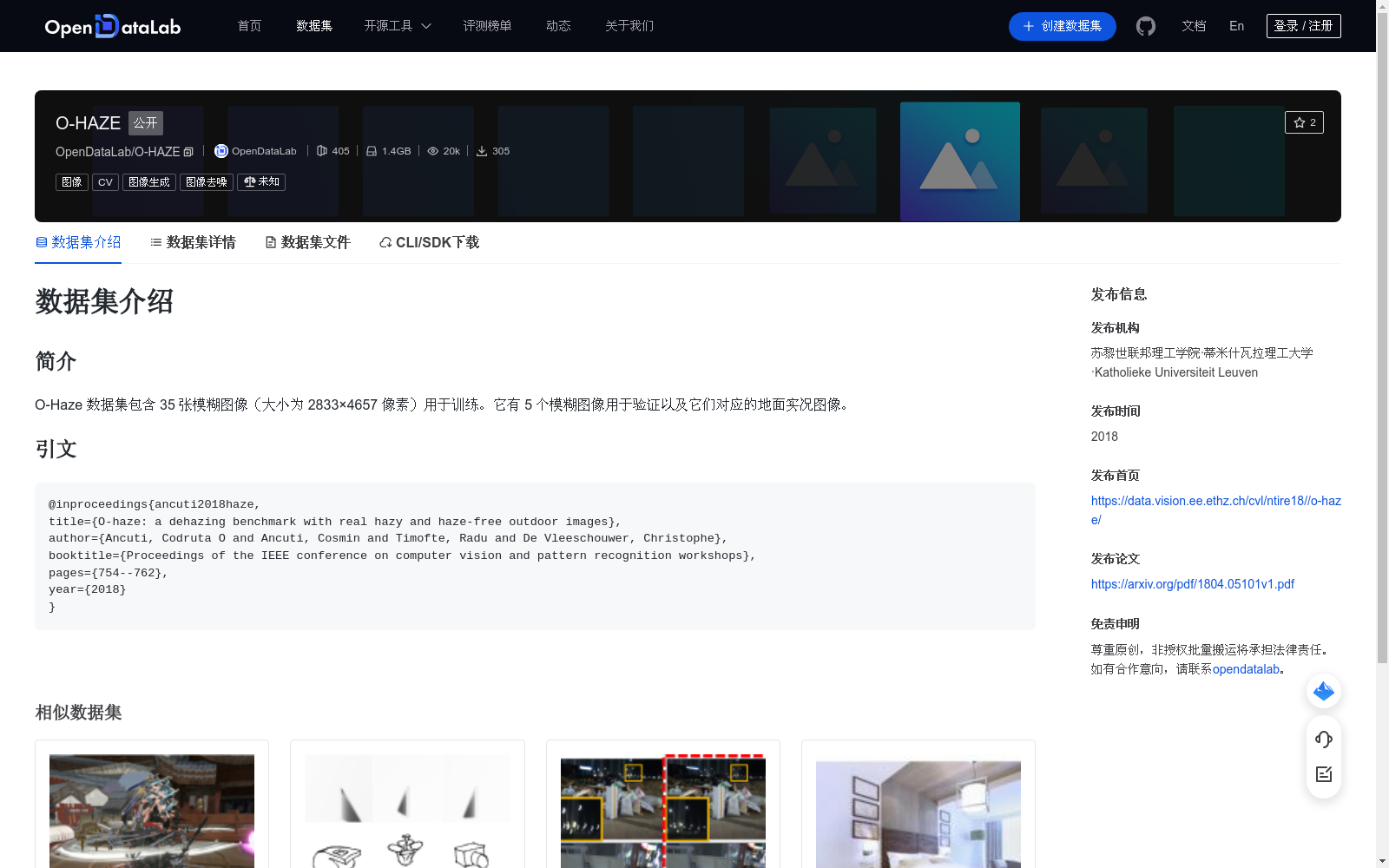Click the 图像去噪 tag
Image resolution: width=1389 pixels, height=868 pixels.
pyautogui.click(x=207, y=182)
